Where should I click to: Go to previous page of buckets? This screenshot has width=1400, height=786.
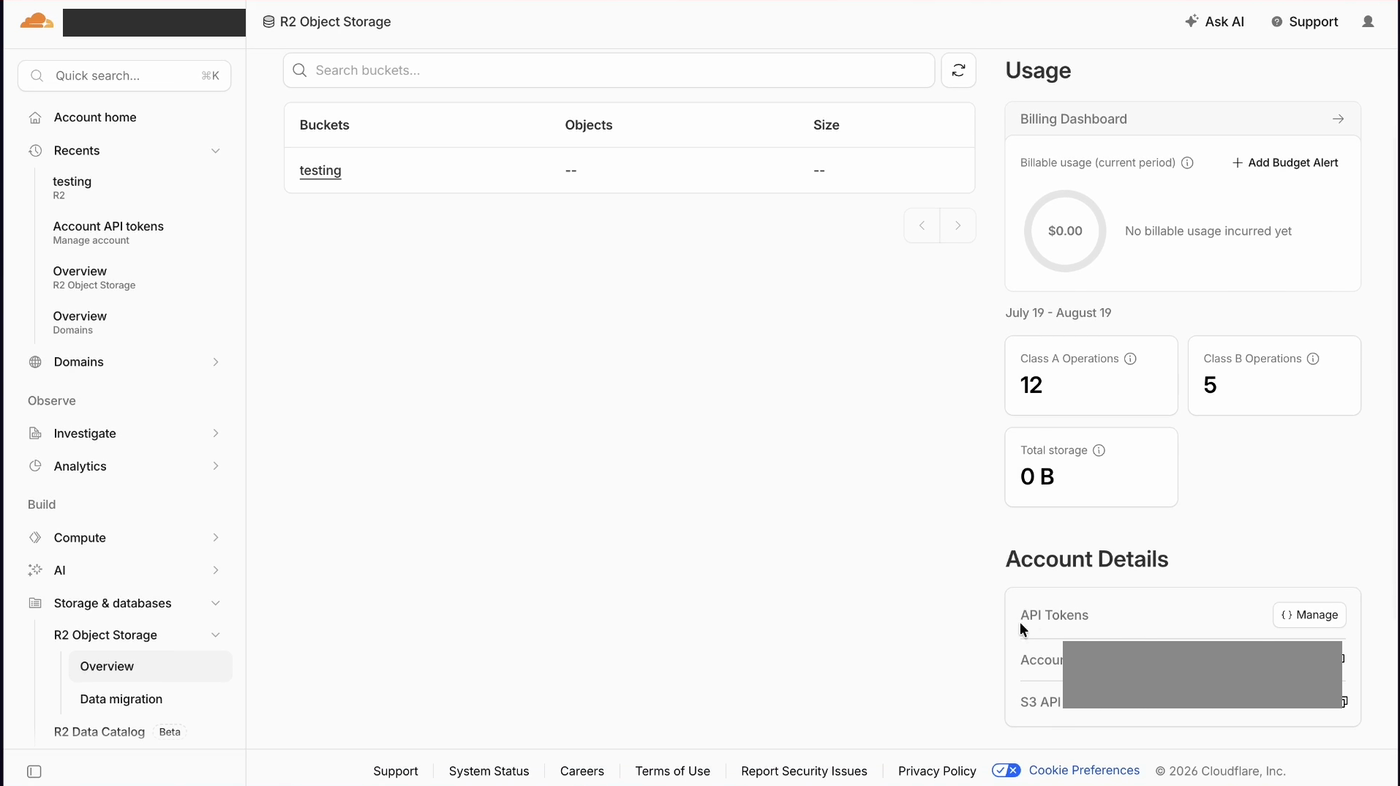click(922, 225)
